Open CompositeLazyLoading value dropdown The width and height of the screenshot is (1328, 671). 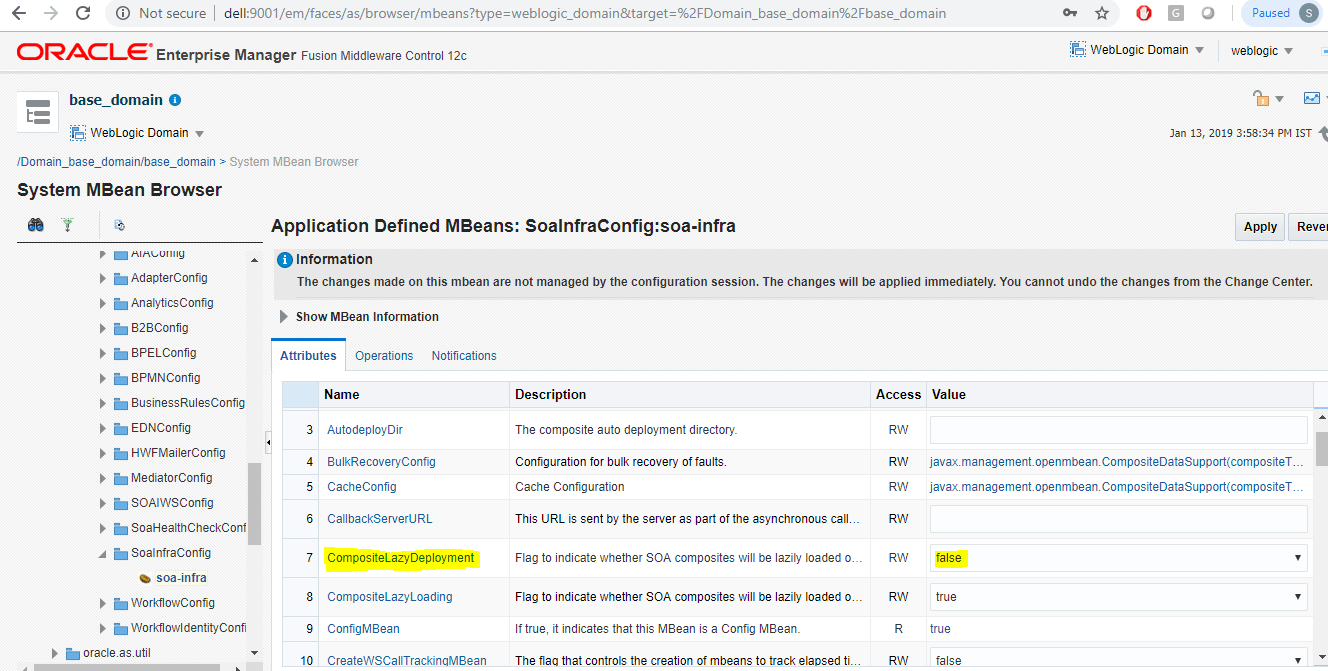coord(1118,596)
